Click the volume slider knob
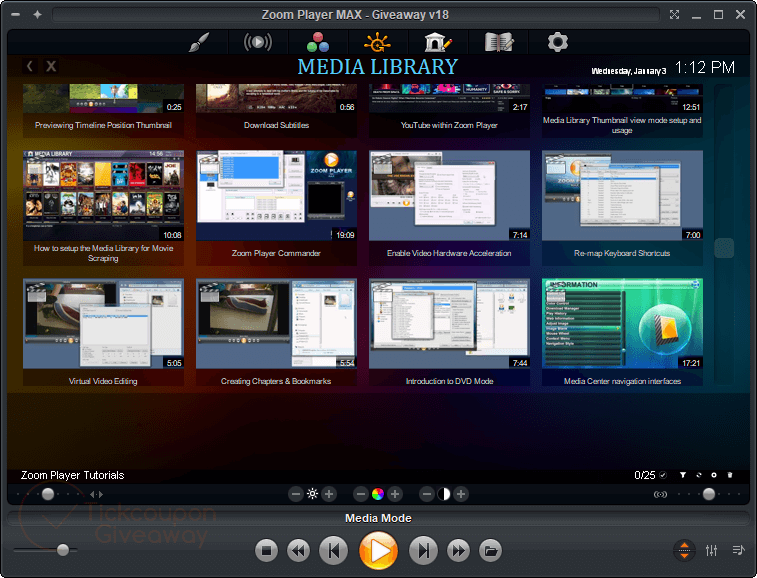Viewport: 757px width, 578px height. 63,550
